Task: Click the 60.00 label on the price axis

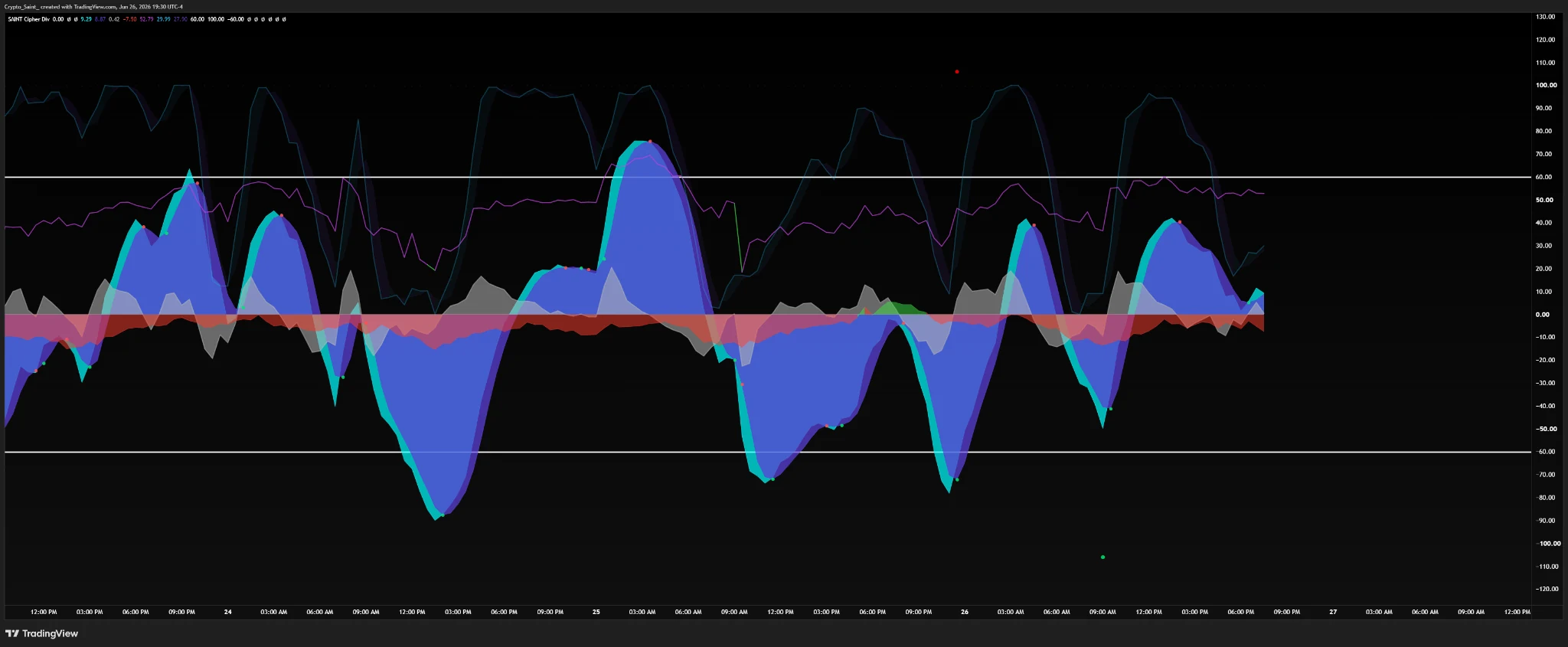Action: click(x=1543, y=177)
